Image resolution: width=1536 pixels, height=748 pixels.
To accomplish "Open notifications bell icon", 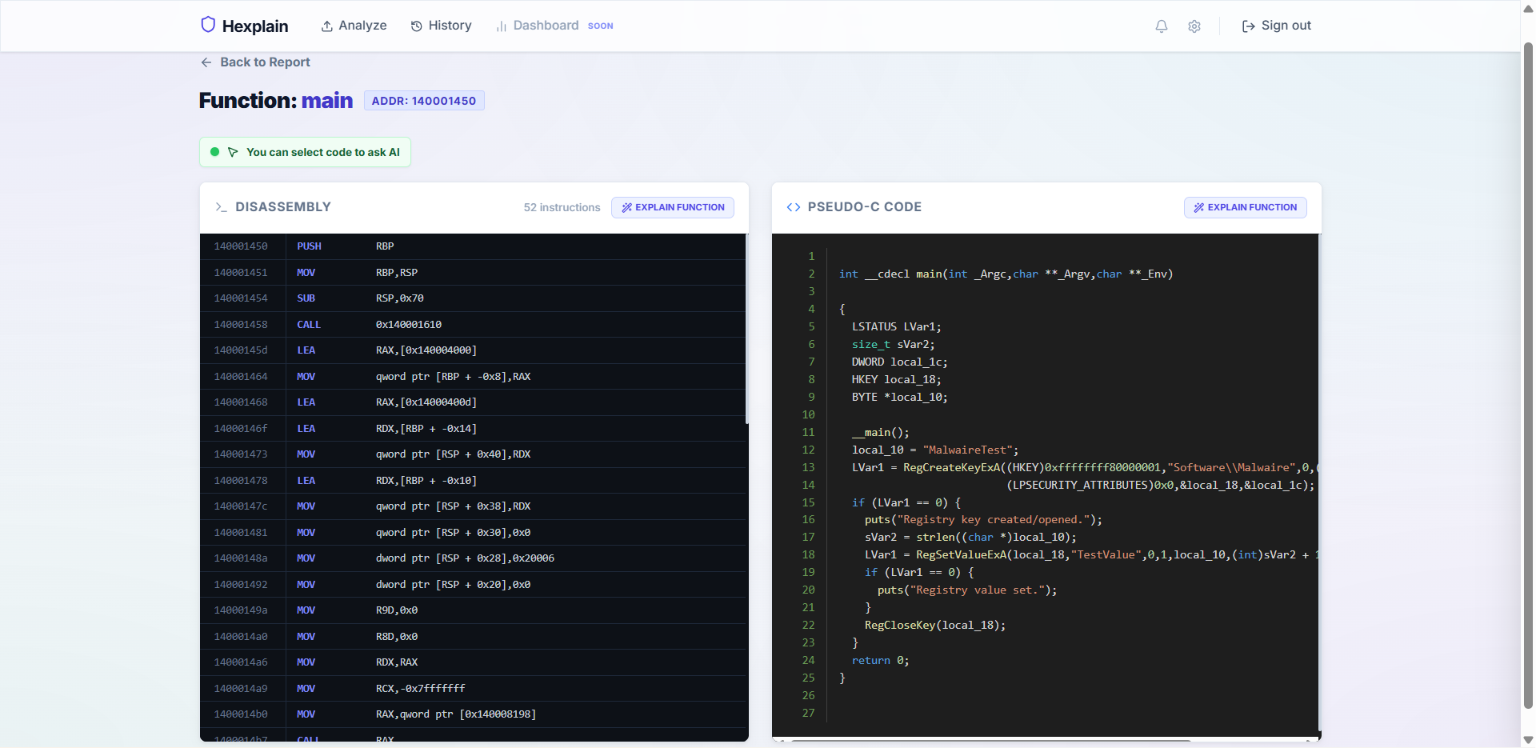I will tap(1161, 26).
